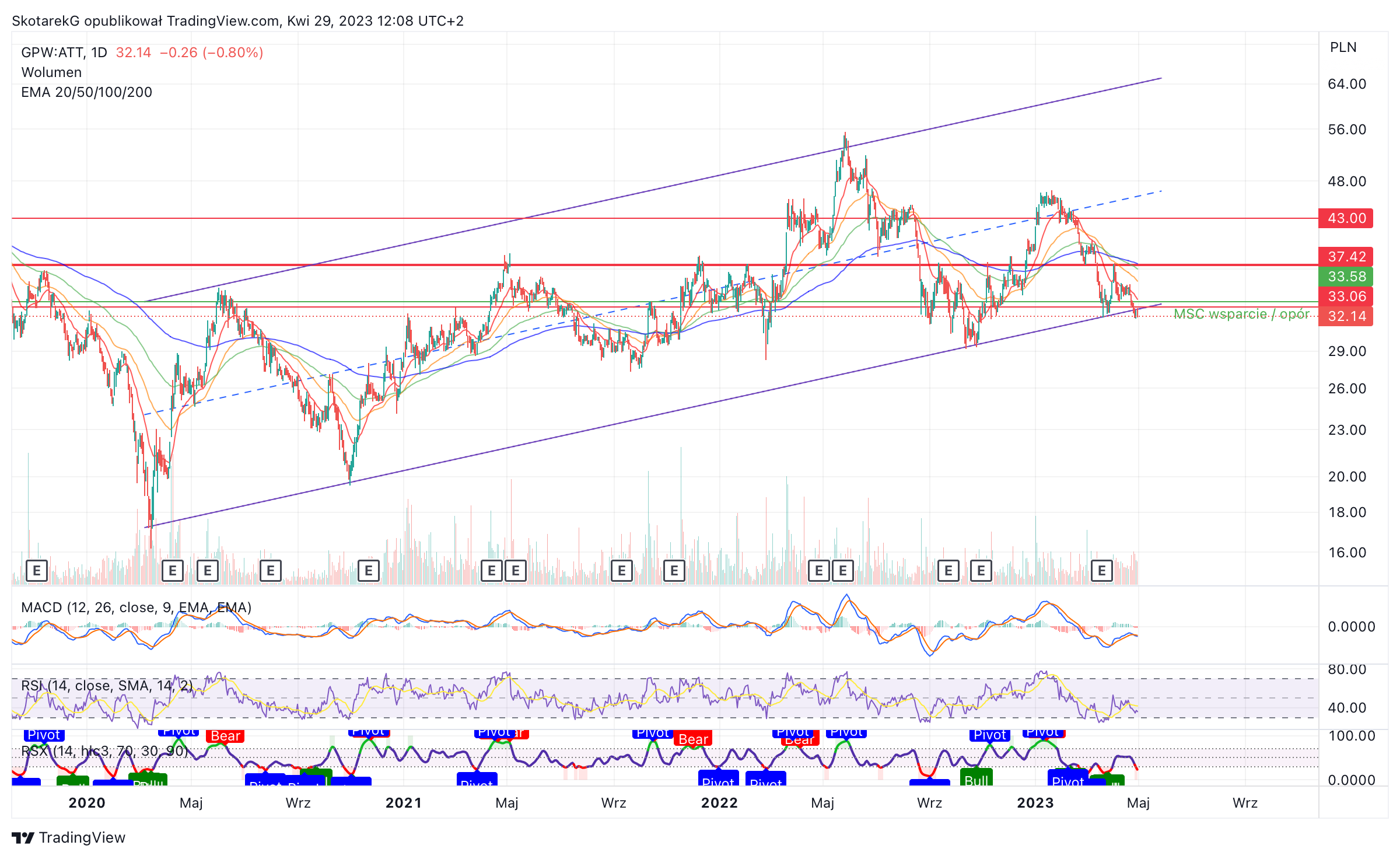Click the MACD 0.0000 axis value
Screen dimensions: 1400x859
(1351, 627)
